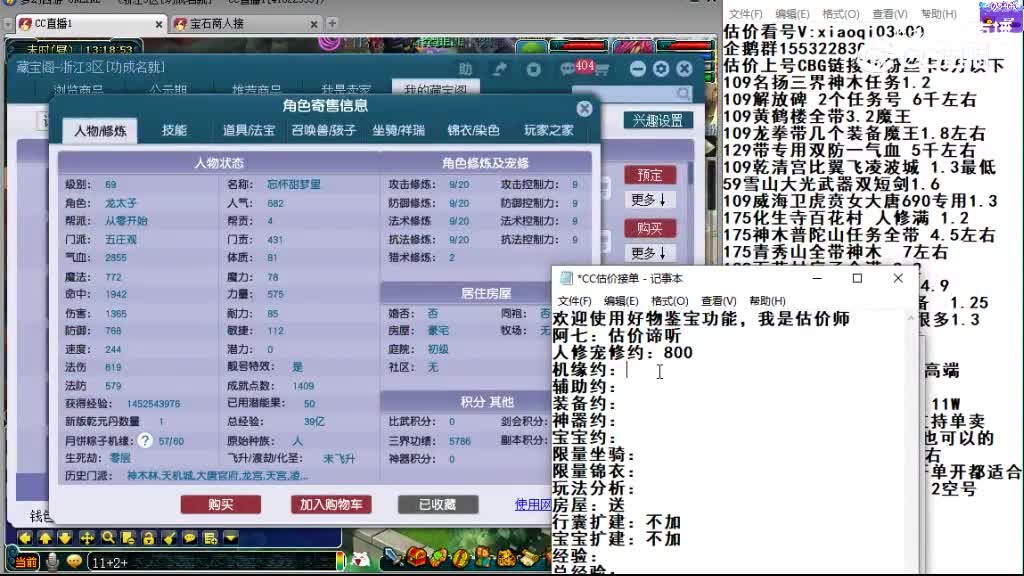1024x576 pixels.
Task: Click the four-arrow move icon in the game toolbar
Action: (87, 537)
